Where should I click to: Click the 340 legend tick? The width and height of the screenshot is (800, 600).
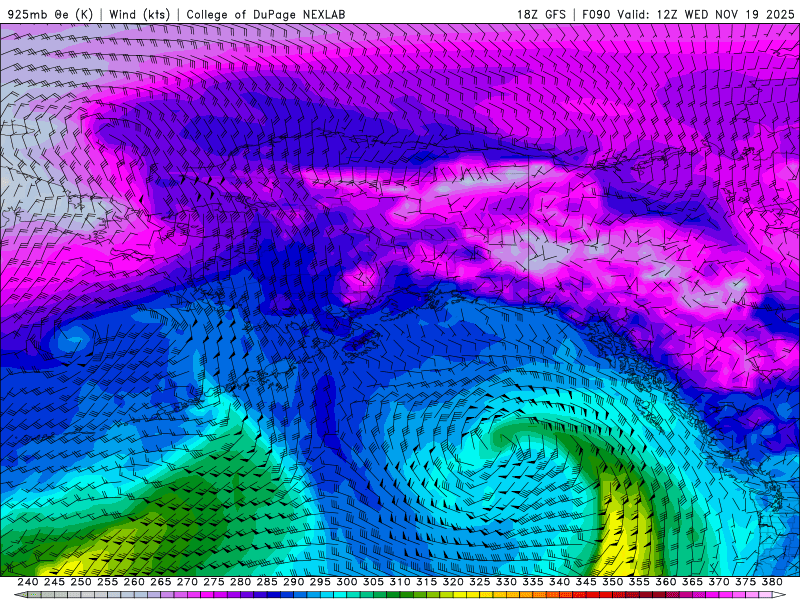[x=559, y=582]
